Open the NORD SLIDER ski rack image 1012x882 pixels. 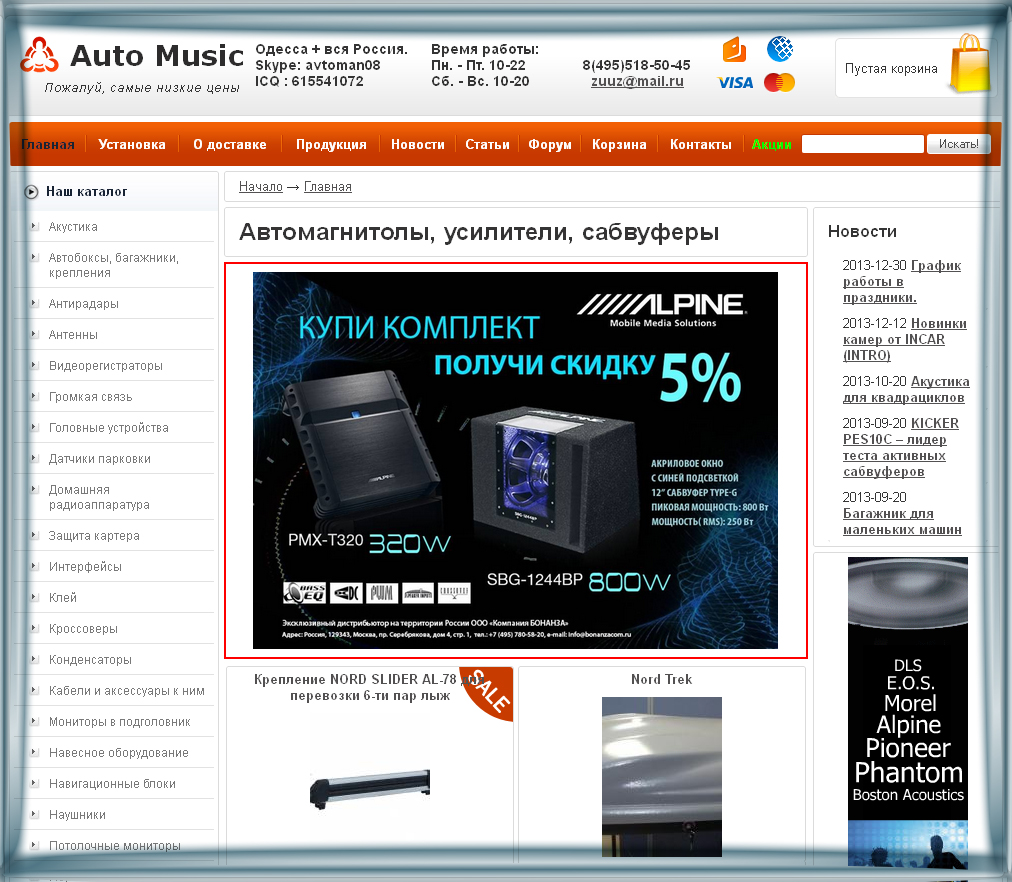coord(370,789)
